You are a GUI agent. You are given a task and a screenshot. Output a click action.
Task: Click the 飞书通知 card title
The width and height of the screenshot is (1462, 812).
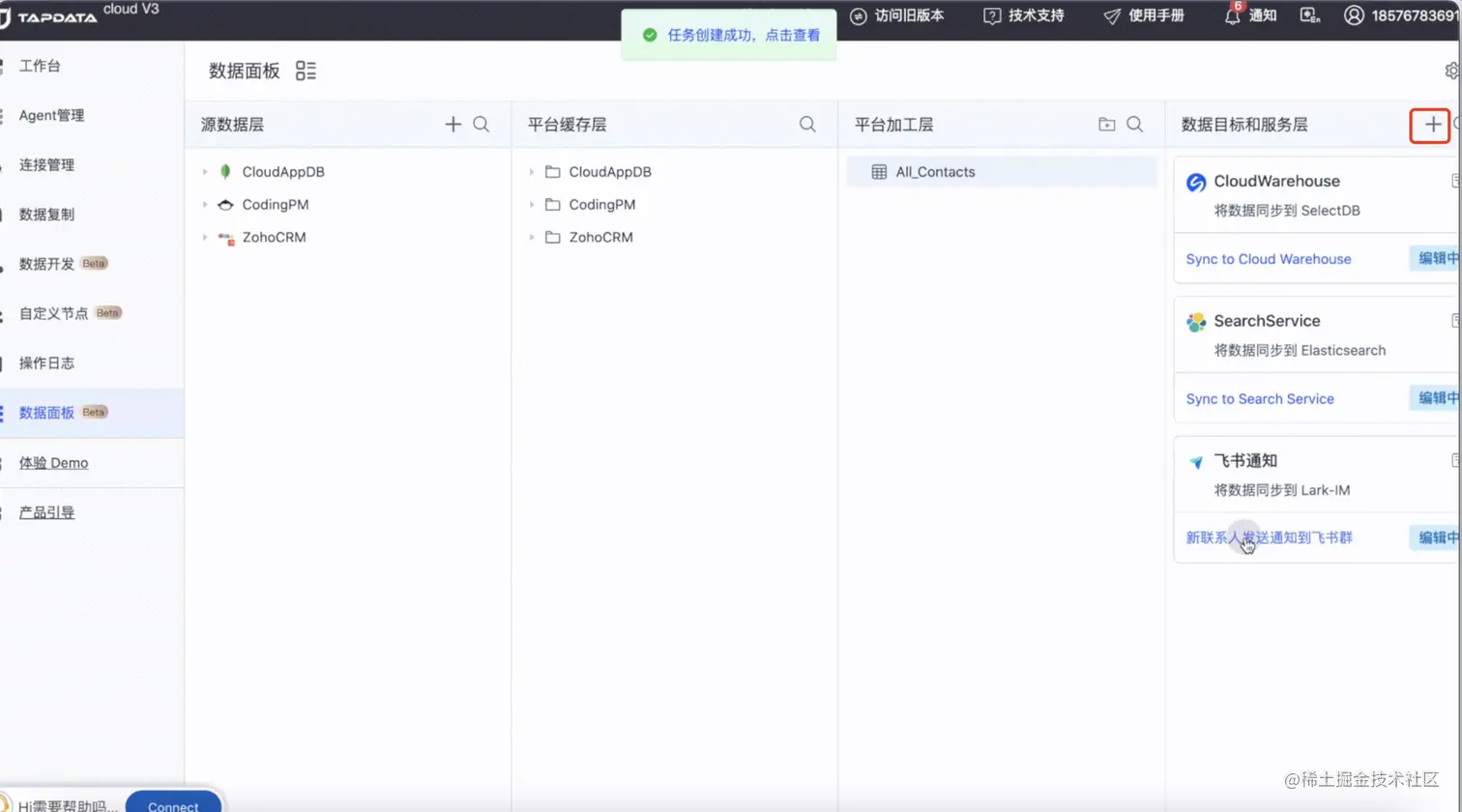[x=1245, y=461]
